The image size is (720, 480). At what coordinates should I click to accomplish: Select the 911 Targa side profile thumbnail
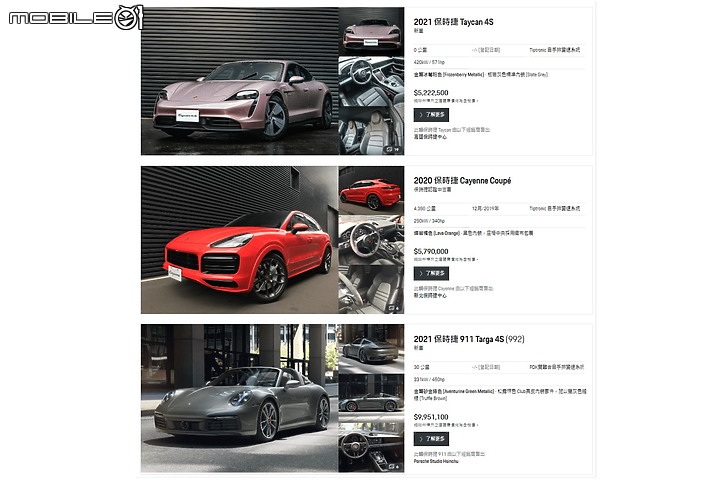[x=371, y=398]
